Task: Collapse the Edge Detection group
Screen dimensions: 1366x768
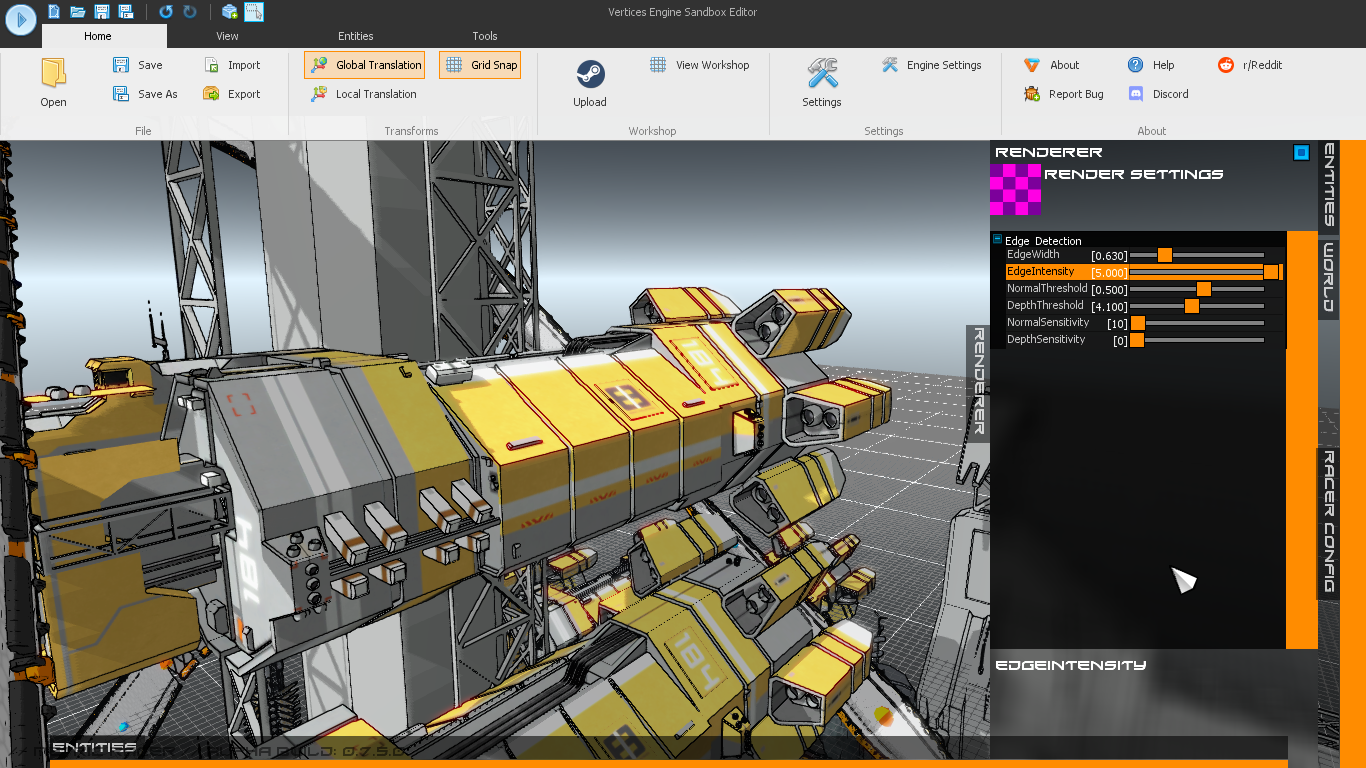Action: point(997,240)
